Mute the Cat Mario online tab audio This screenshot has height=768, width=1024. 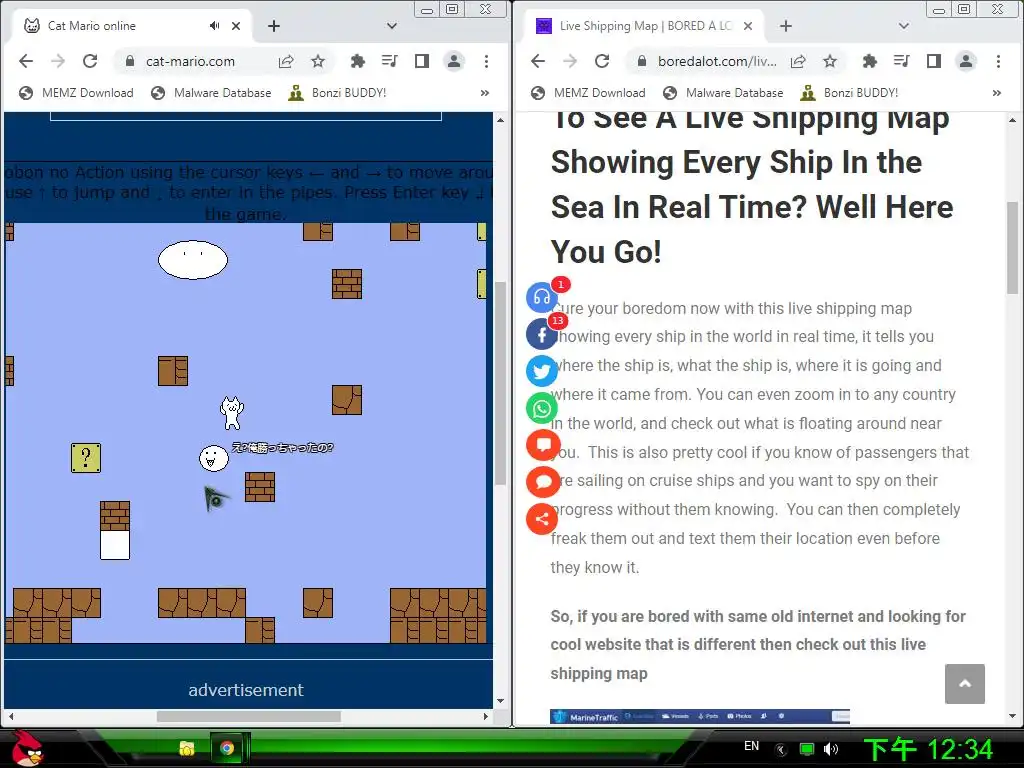[x=214, y=26]
